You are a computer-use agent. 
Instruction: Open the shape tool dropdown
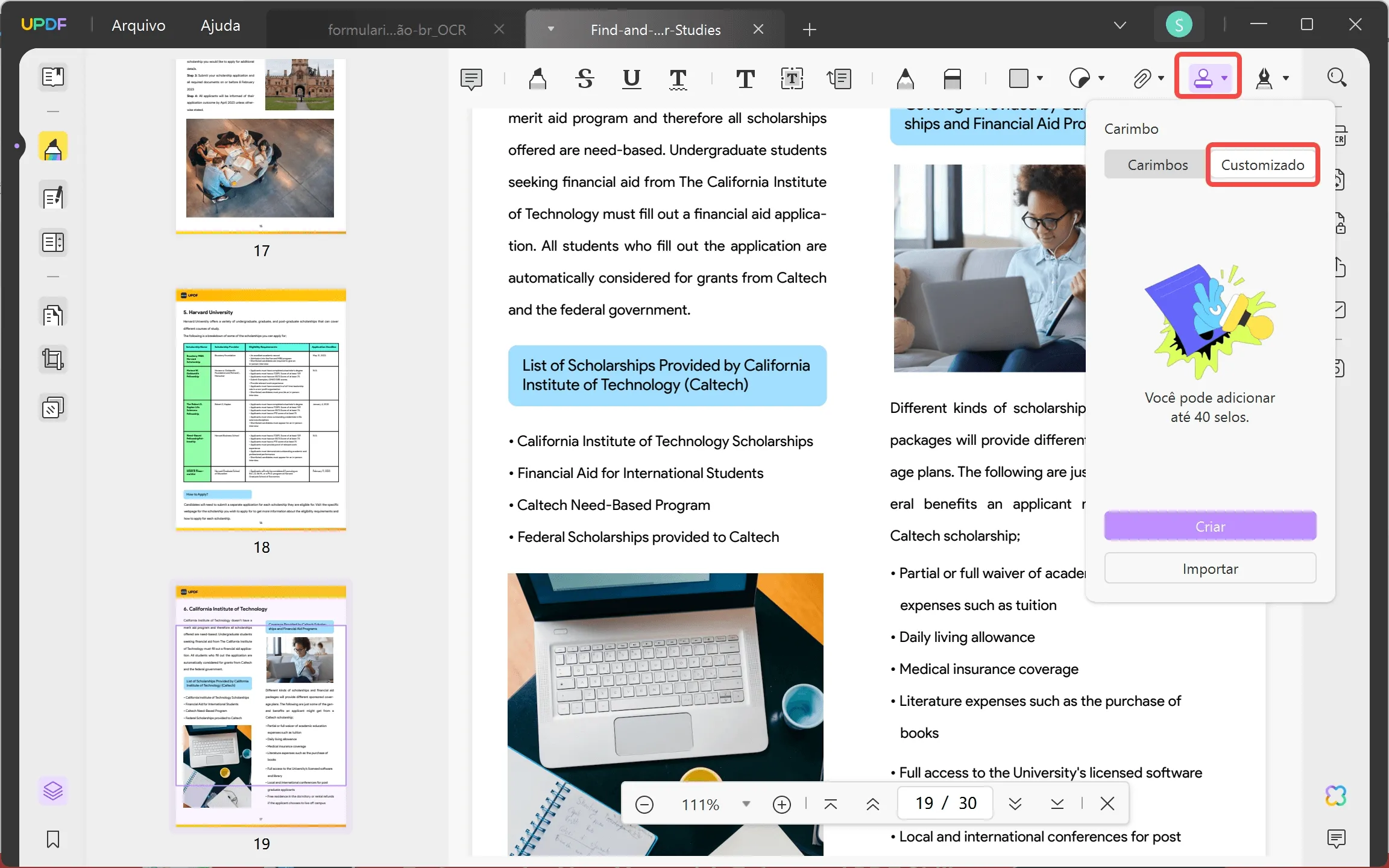[x=1038, y=79]
